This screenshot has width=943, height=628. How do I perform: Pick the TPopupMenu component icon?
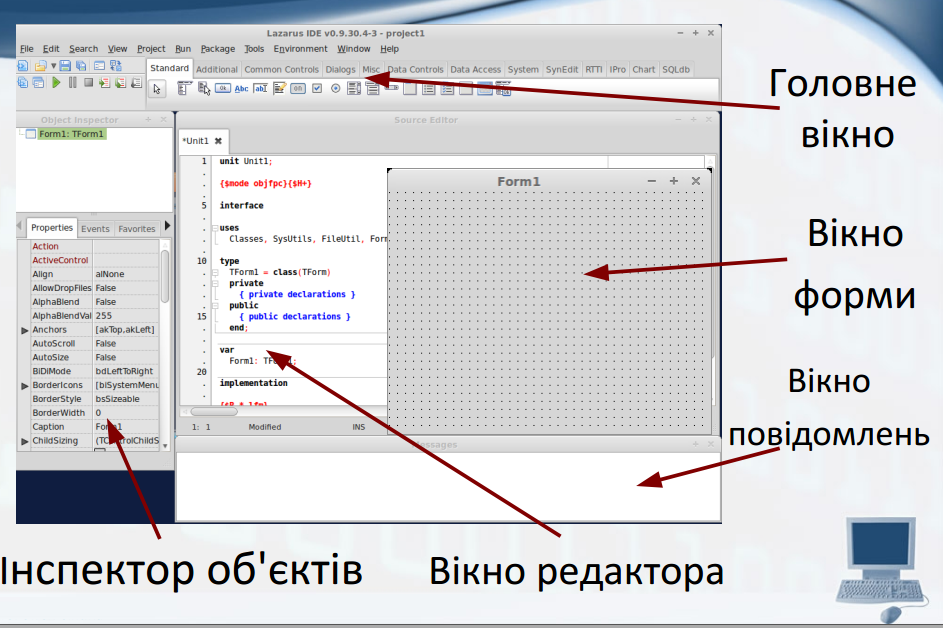pyautogui.click(x=204, y=88)
